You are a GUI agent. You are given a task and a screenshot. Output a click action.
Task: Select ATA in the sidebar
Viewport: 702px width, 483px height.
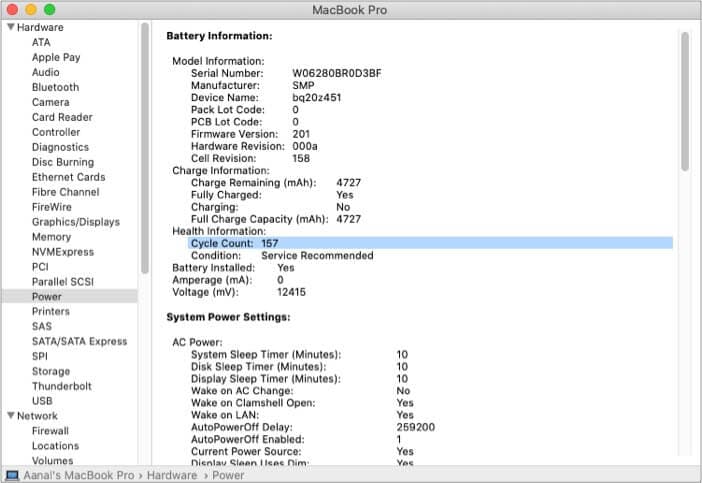click(x=41, y=42)
